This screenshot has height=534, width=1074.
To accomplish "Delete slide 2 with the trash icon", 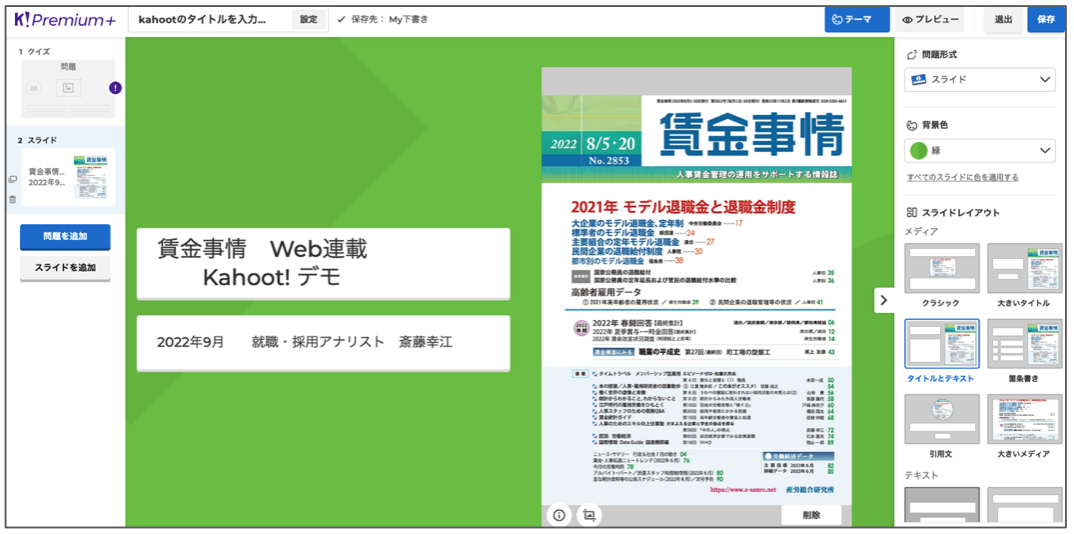I will click(12, 199).
